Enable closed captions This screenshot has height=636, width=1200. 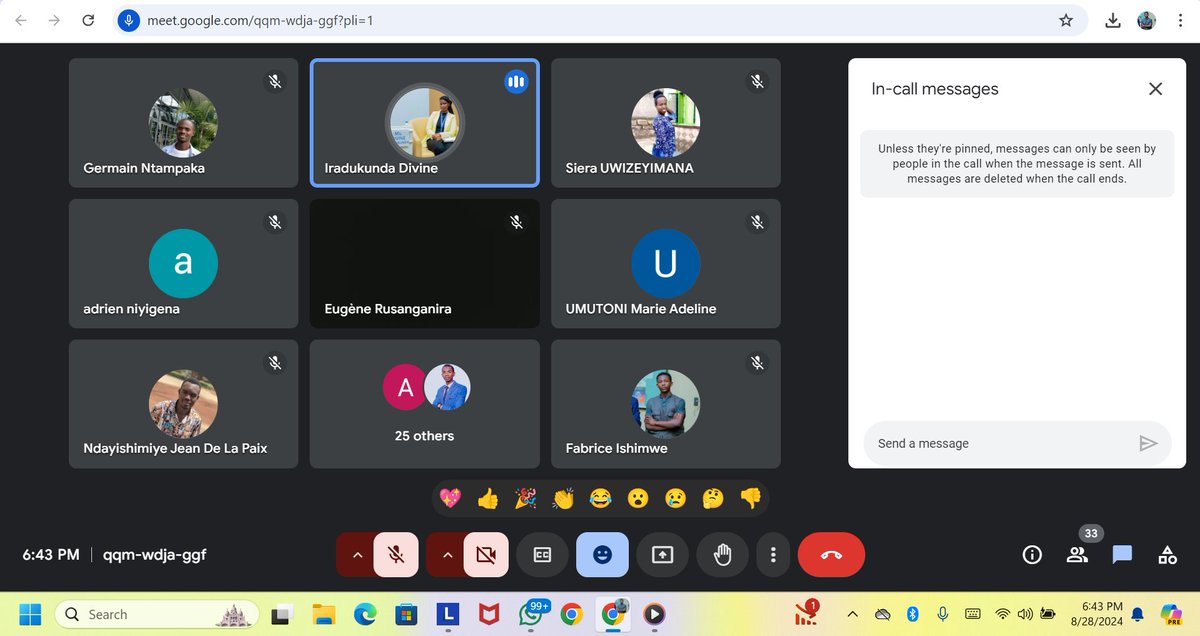pyautogui.click(x=542, y=554)
